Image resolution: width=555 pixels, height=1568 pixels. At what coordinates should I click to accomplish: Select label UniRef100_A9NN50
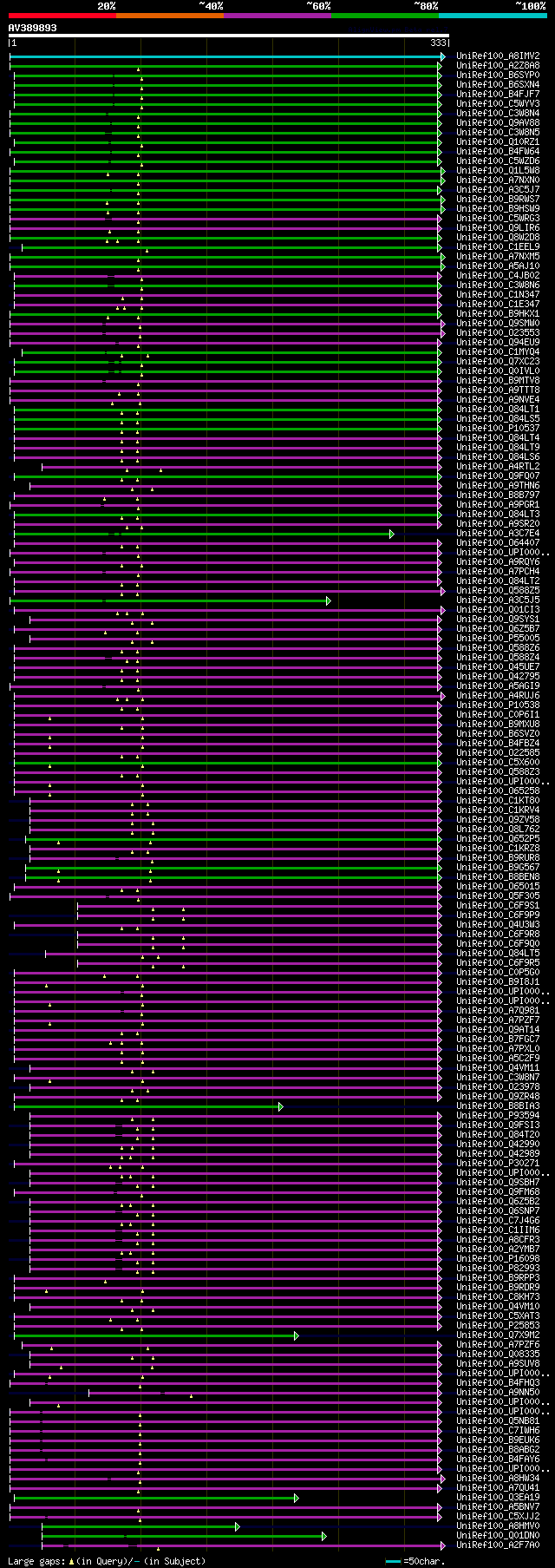pyautogui.click(x=498, y=1393)
